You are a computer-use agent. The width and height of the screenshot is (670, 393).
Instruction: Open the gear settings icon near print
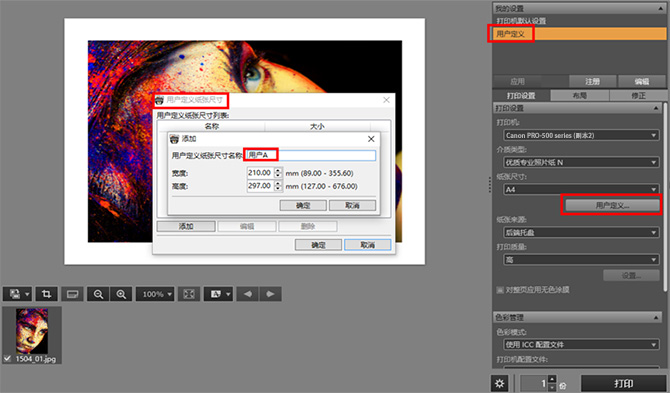pyautogui.click(x=500, y=383)
